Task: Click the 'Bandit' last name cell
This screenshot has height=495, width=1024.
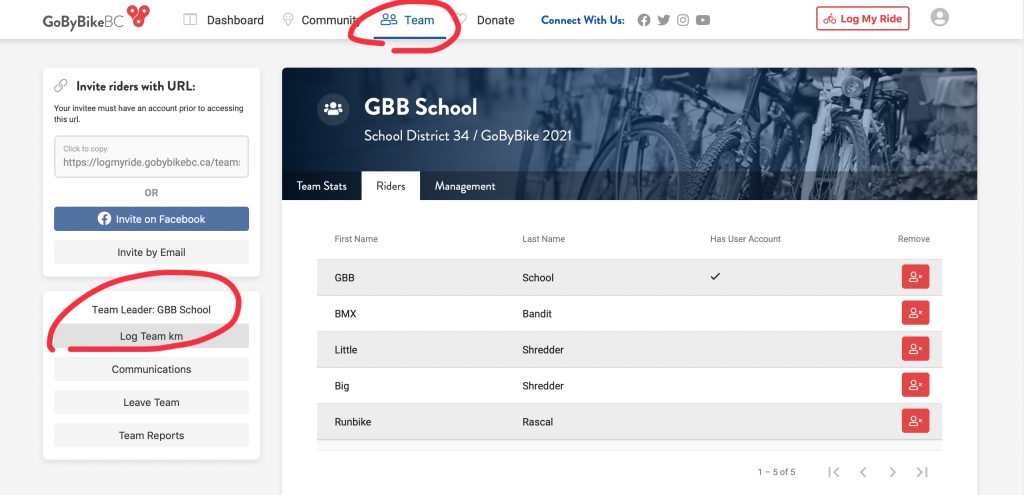Action: pyautogui.click(x=537, y=313)
